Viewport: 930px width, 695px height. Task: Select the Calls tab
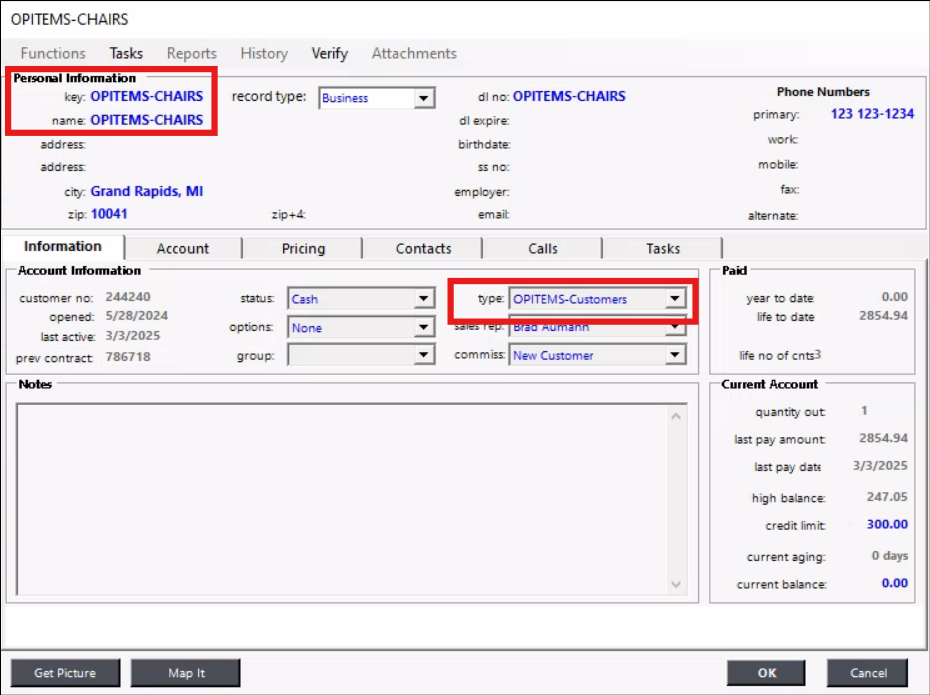tap(543, 248)
